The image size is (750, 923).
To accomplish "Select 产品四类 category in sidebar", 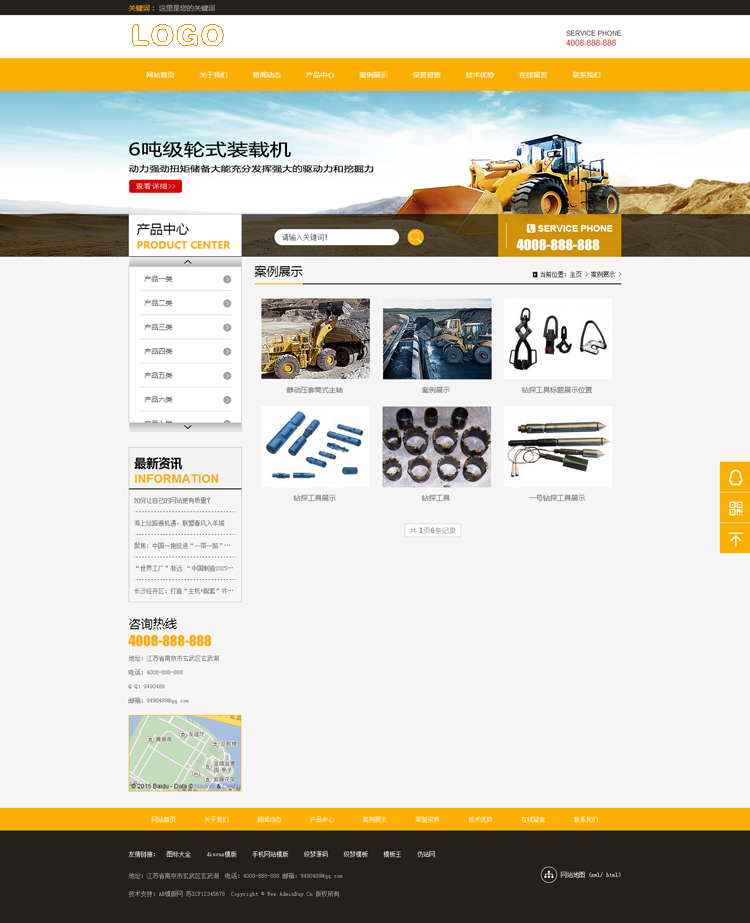I will point(158,351).
